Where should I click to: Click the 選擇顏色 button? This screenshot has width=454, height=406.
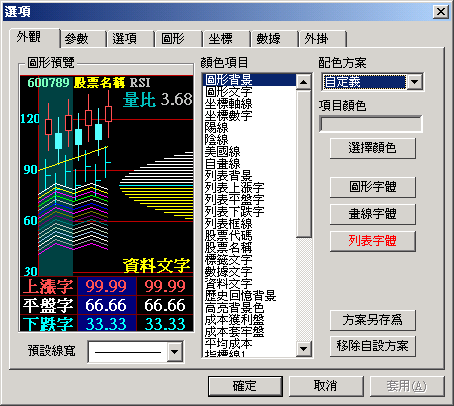pyautogui.click(x=373, y=148)
